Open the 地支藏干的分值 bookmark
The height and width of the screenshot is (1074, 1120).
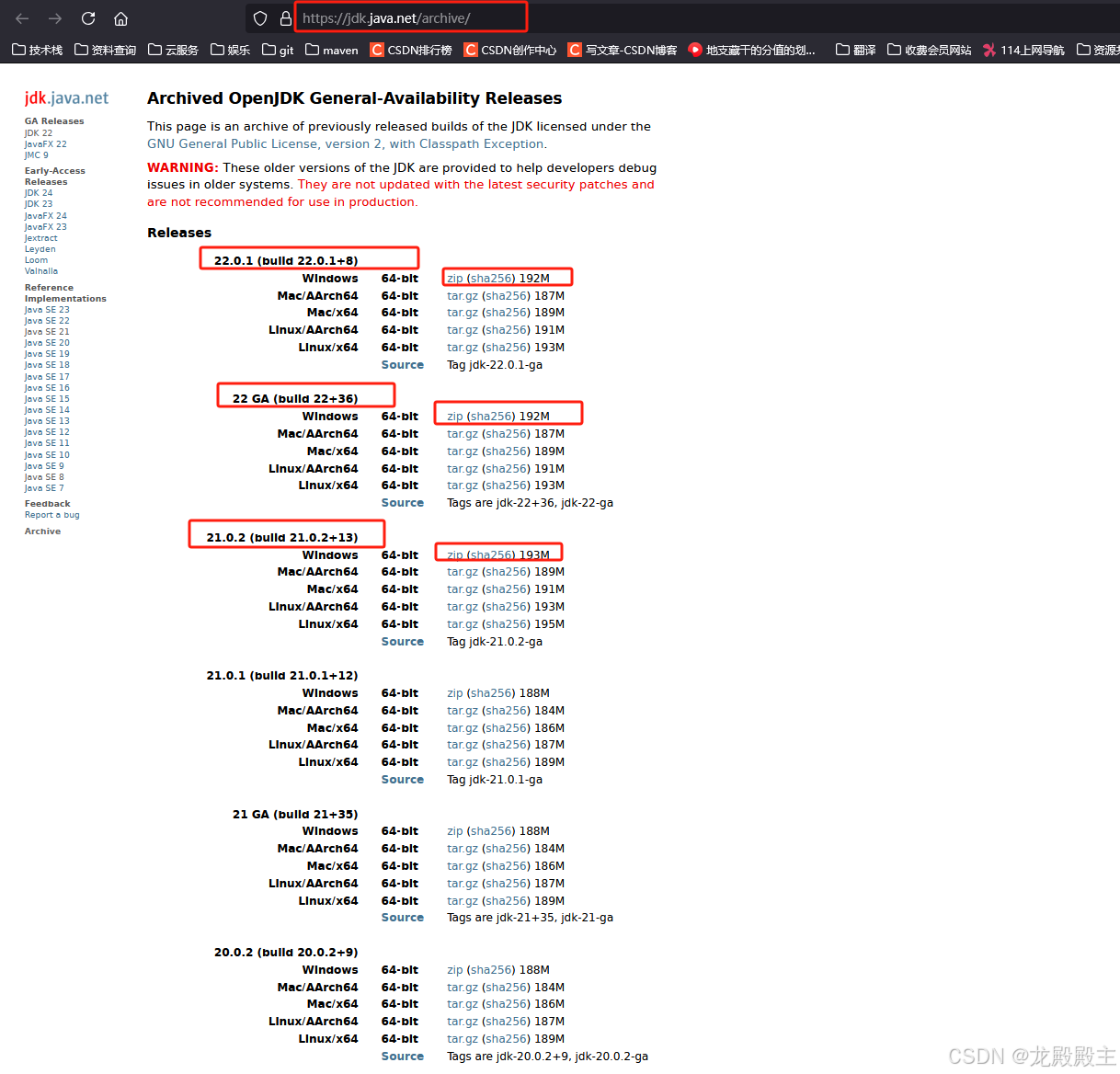click(752, 50)
